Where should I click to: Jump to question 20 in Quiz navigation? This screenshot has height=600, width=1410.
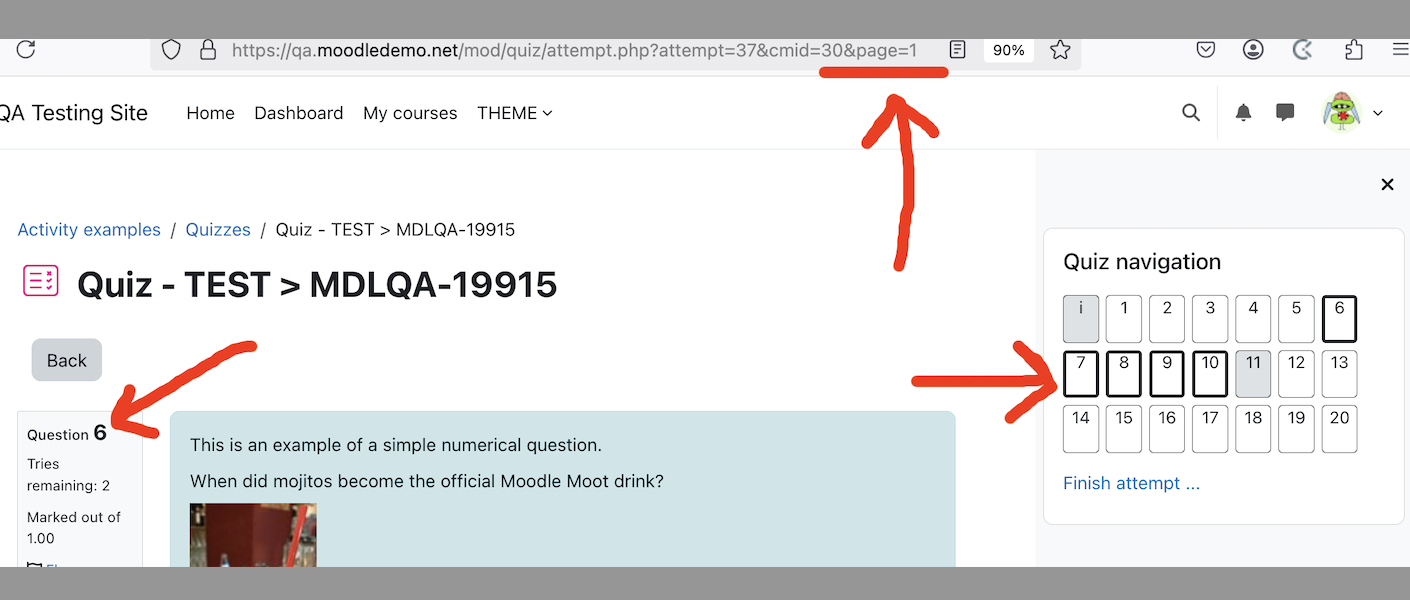[1340, 429]
